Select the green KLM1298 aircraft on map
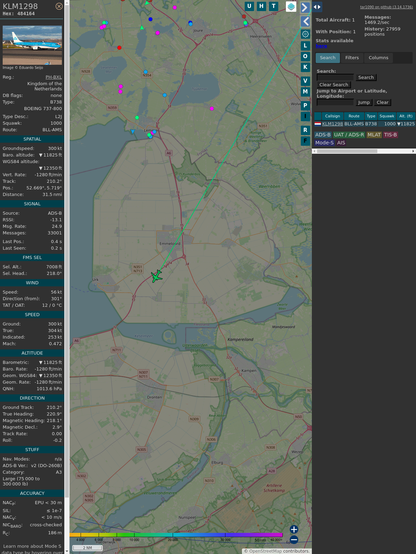Image resolution: width=416 pixels, height=554 pixels. pos(156,276)
